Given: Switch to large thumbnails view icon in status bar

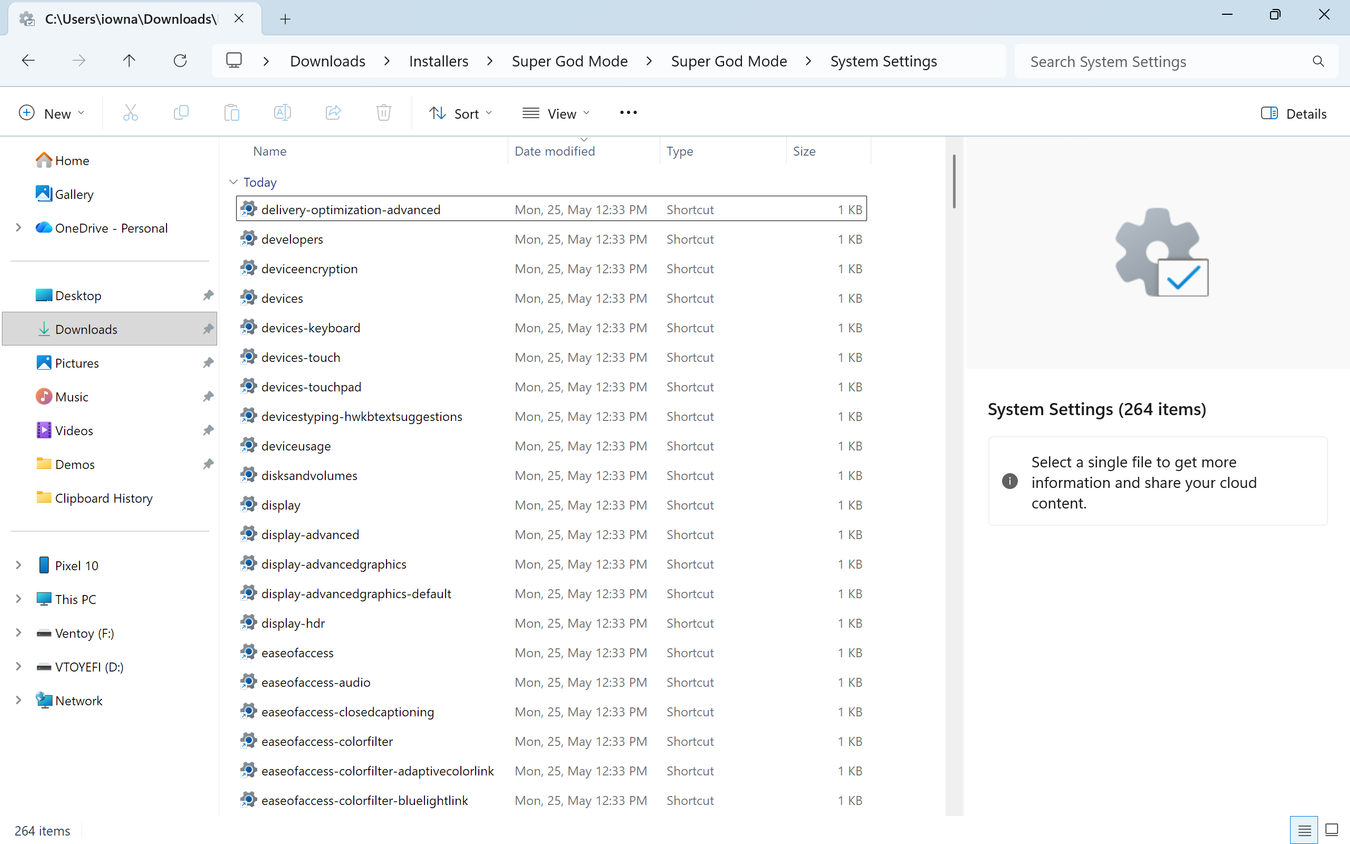Looking at the screenshot, I should [x=1332, y=830].
